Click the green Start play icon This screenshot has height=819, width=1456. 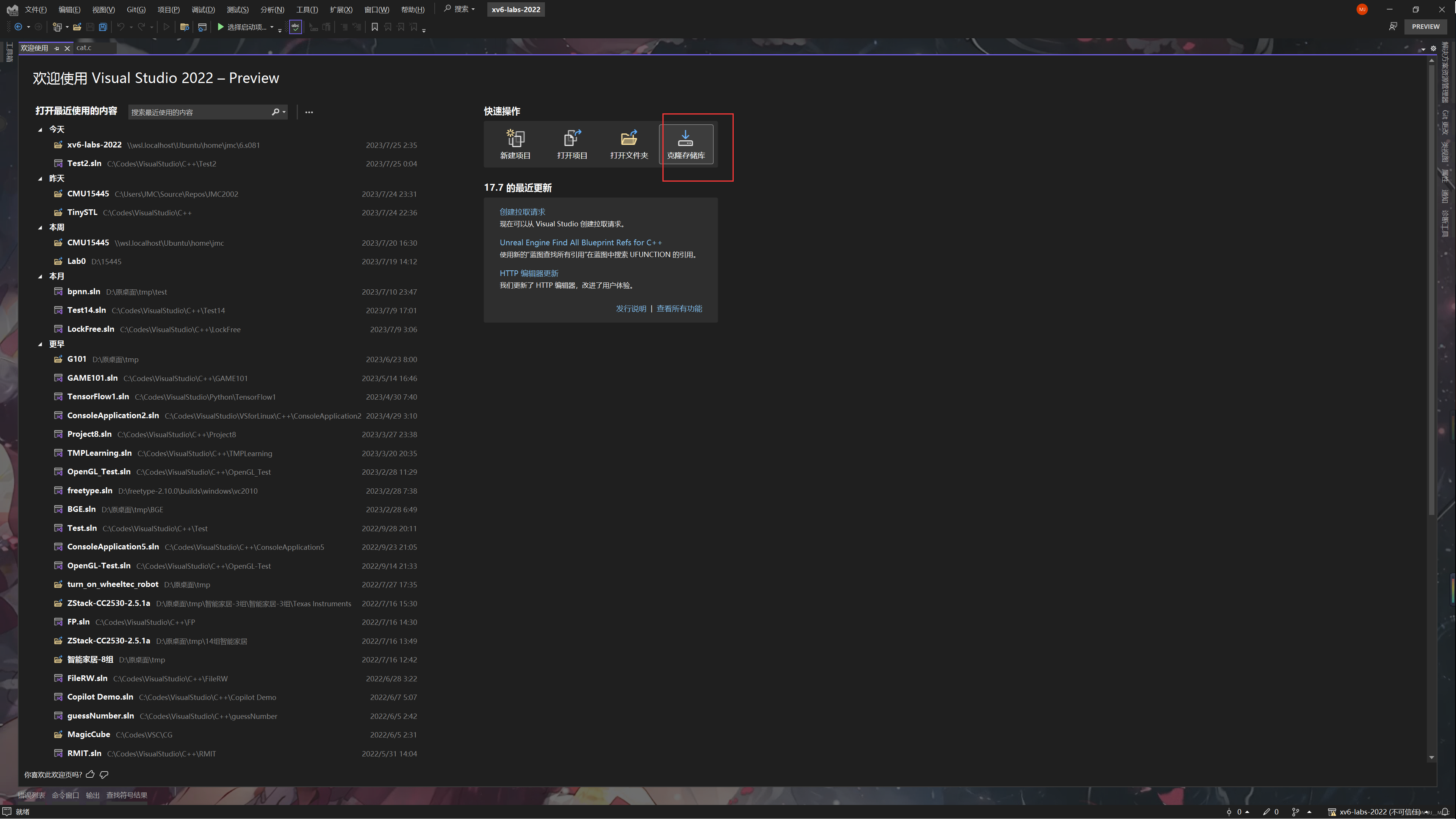[221, 27]
